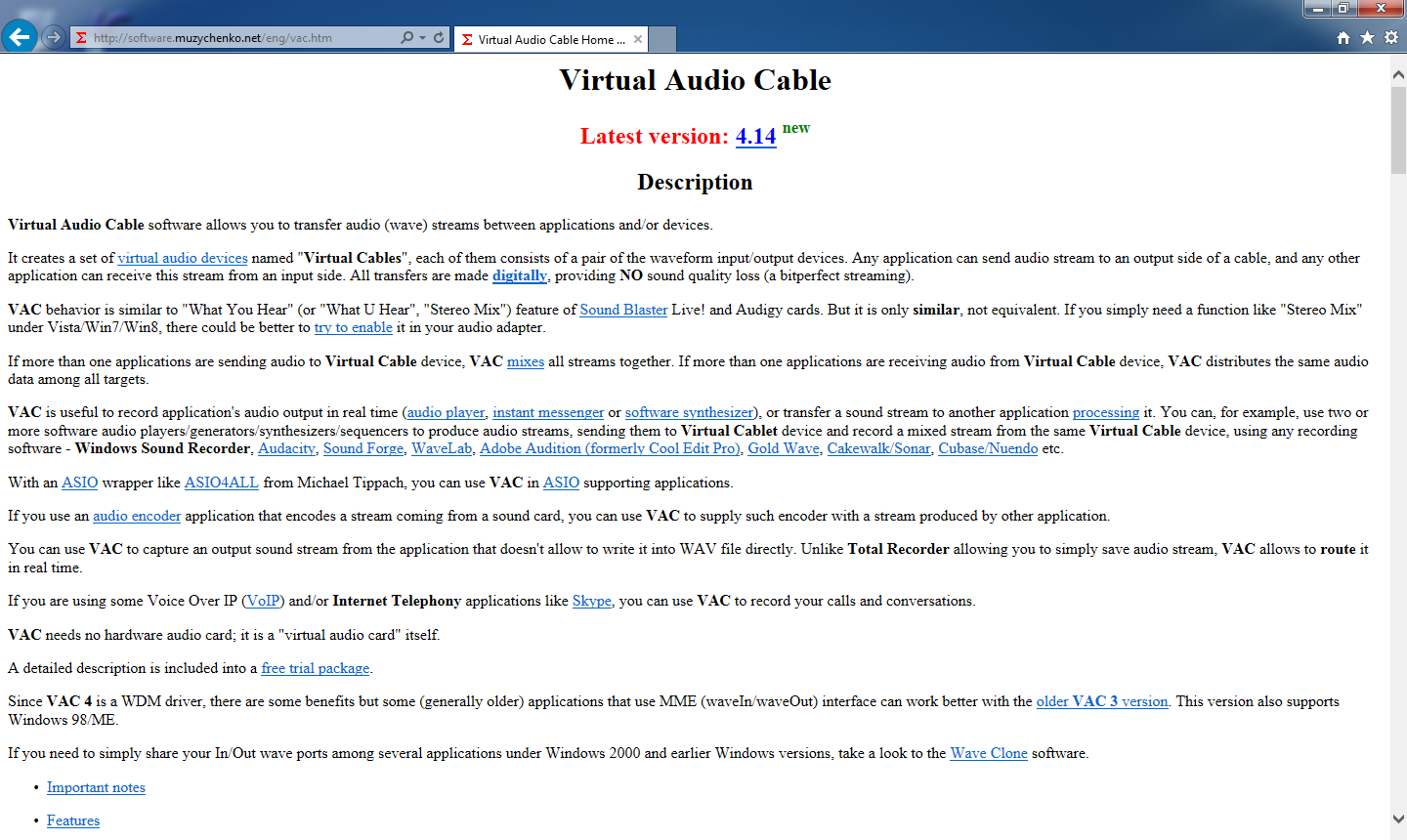Refresh the page with the reload icon
This screenshot has height=840, width=1407.
coord(439,37)
